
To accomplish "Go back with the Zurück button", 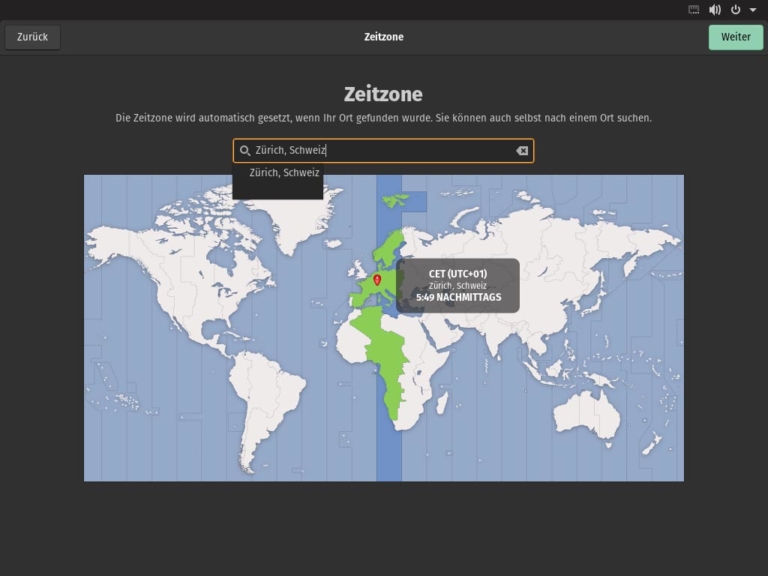I will (x=33, y=37).
